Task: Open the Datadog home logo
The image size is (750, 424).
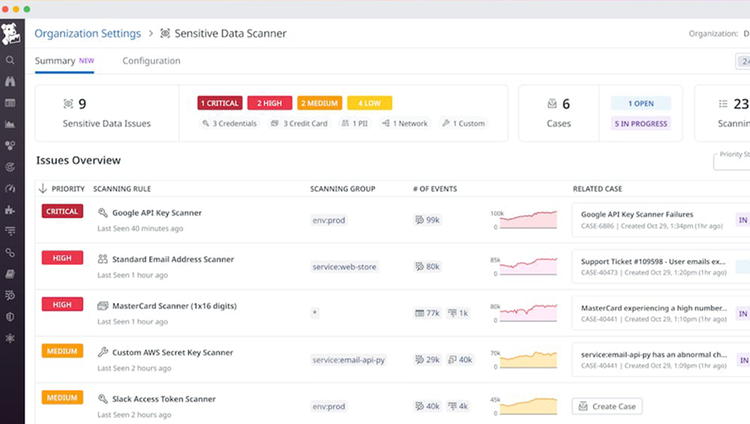Action: [x=11, y=33]
